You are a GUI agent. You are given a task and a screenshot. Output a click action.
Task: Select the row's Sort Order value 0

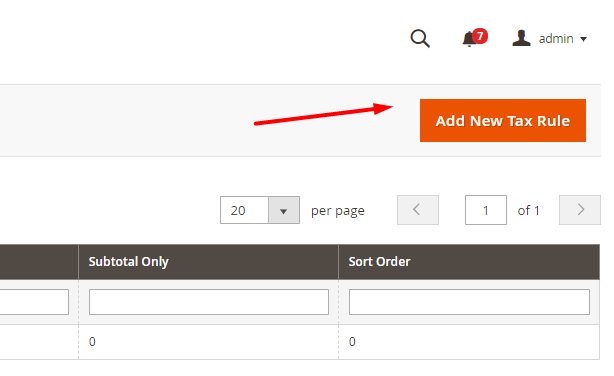coord(352,342)
